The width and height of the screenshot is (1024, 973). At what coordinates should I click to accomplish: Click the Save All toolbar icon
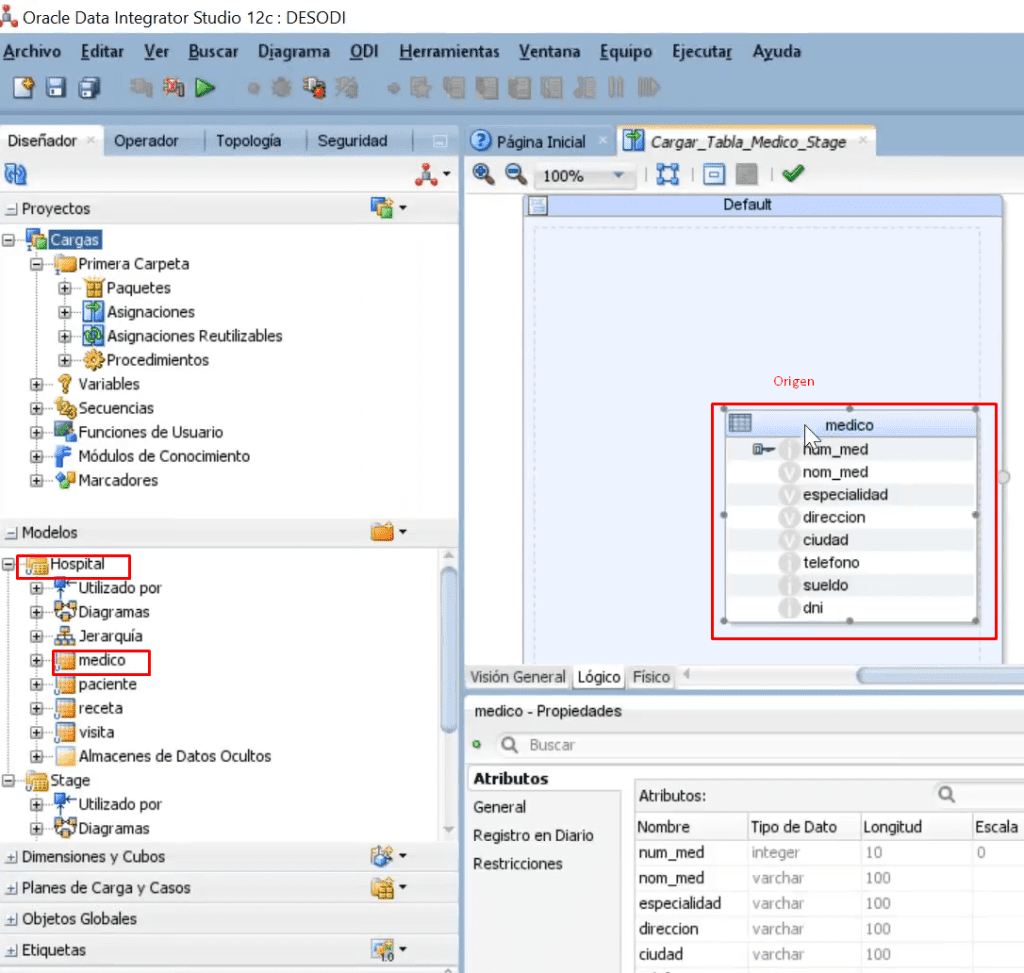(x=89, y=88)
